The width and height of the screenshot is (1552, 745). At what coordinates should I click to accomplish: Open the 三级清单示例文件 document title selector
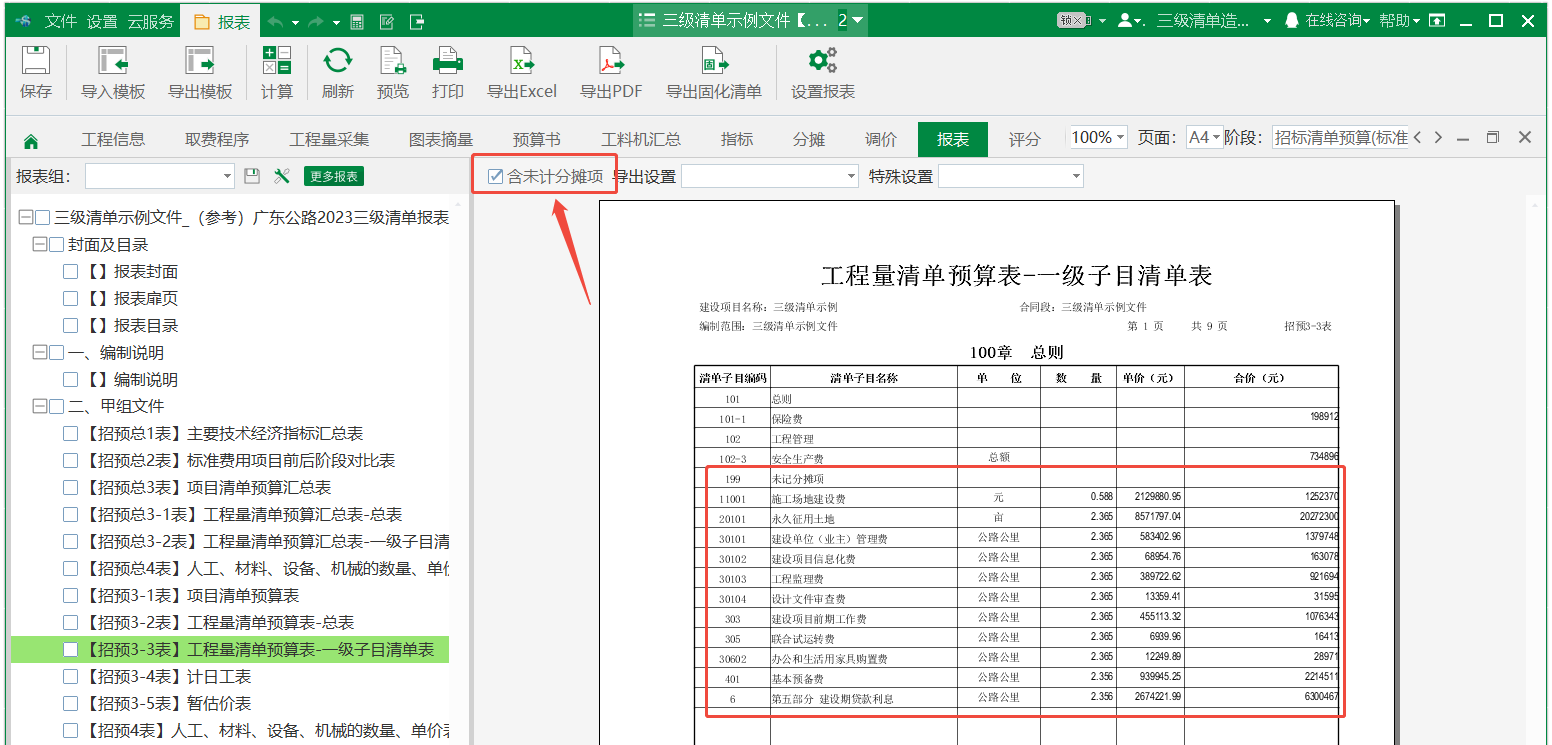751,20
